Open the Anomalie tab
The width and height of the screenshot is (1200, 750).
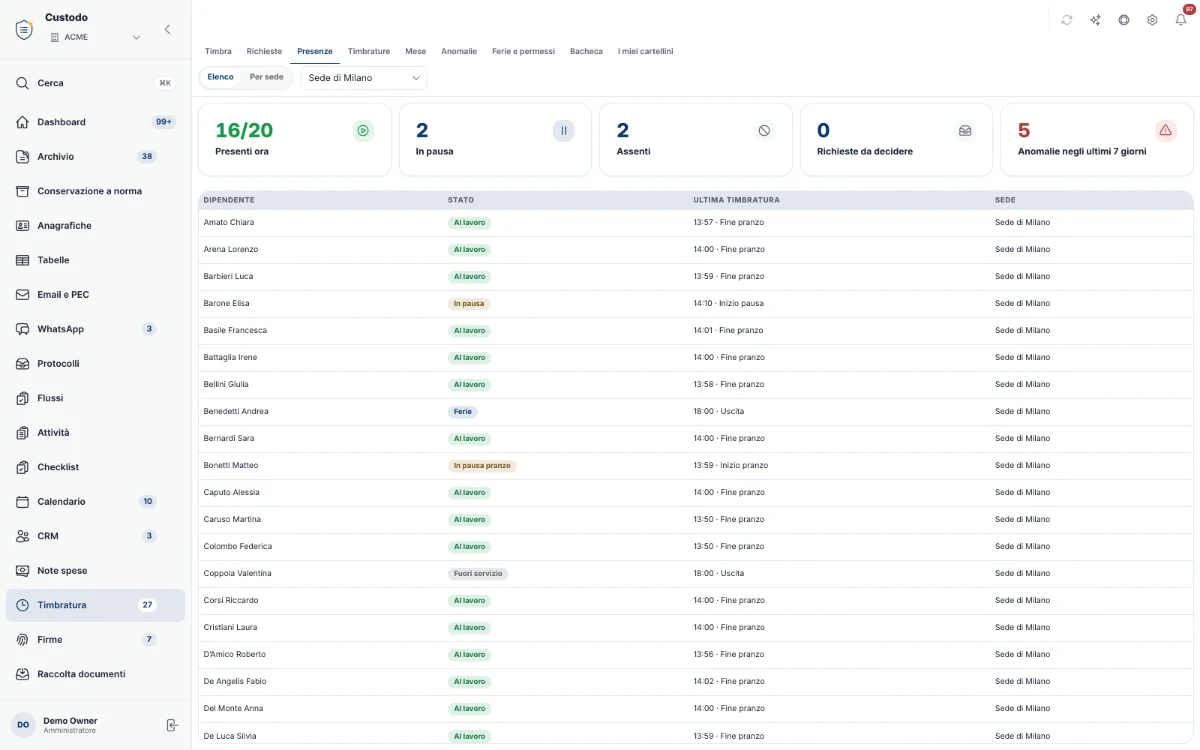pos(459,51)
